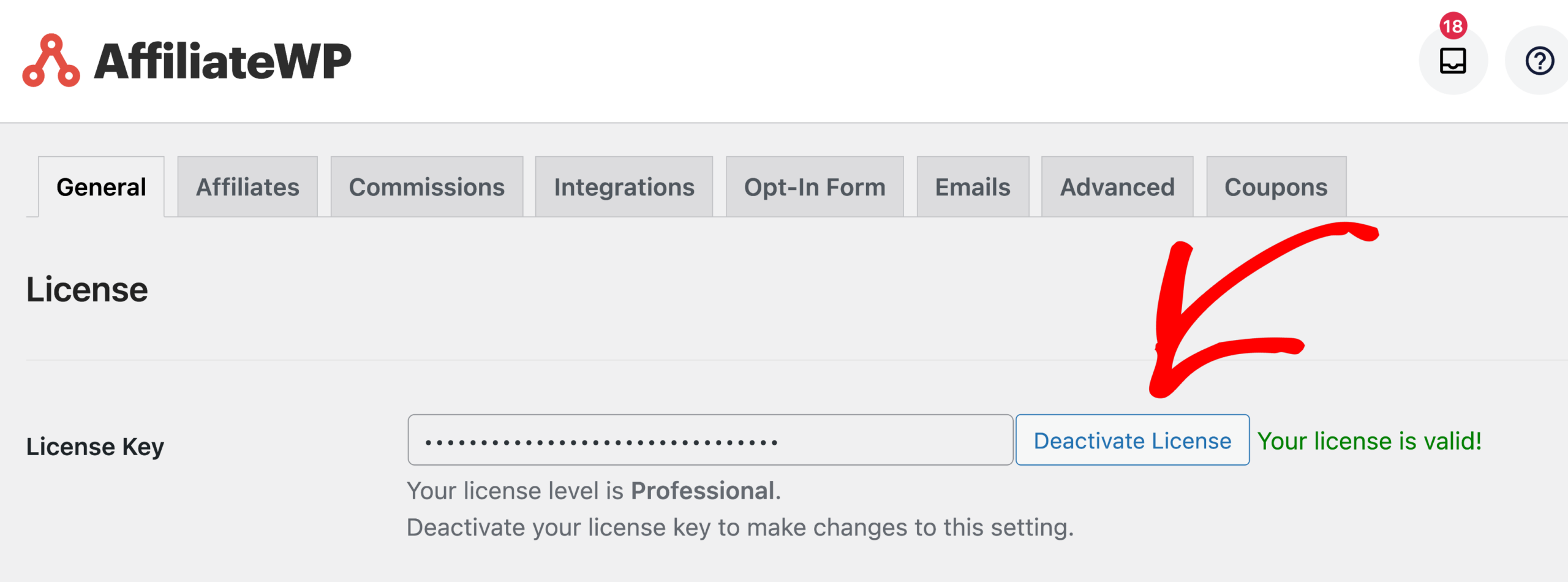Open the Advanced settings tab
This screenshot has width=1568, height=582.
pos(1117,187)
